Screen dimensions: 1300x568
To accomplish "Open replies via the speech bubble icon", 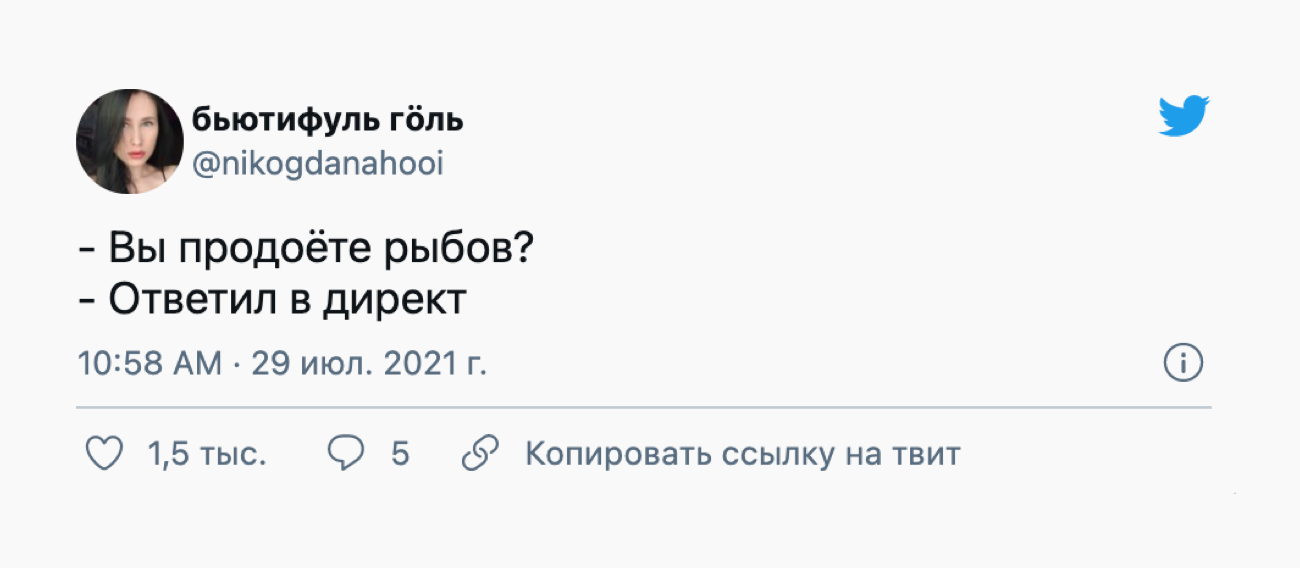I will point(347,455).
